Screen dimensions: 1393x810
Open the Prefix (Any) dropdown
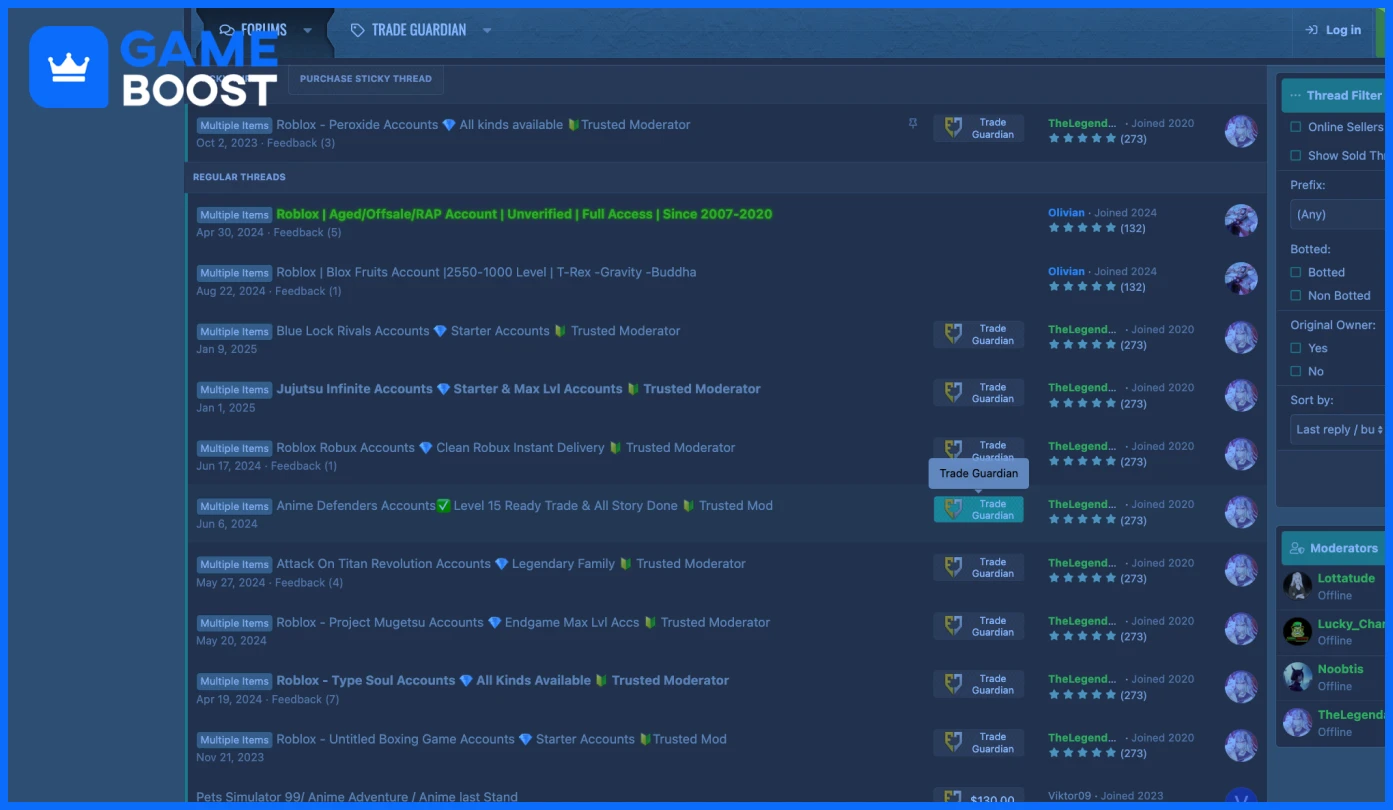pos(1338,214)
